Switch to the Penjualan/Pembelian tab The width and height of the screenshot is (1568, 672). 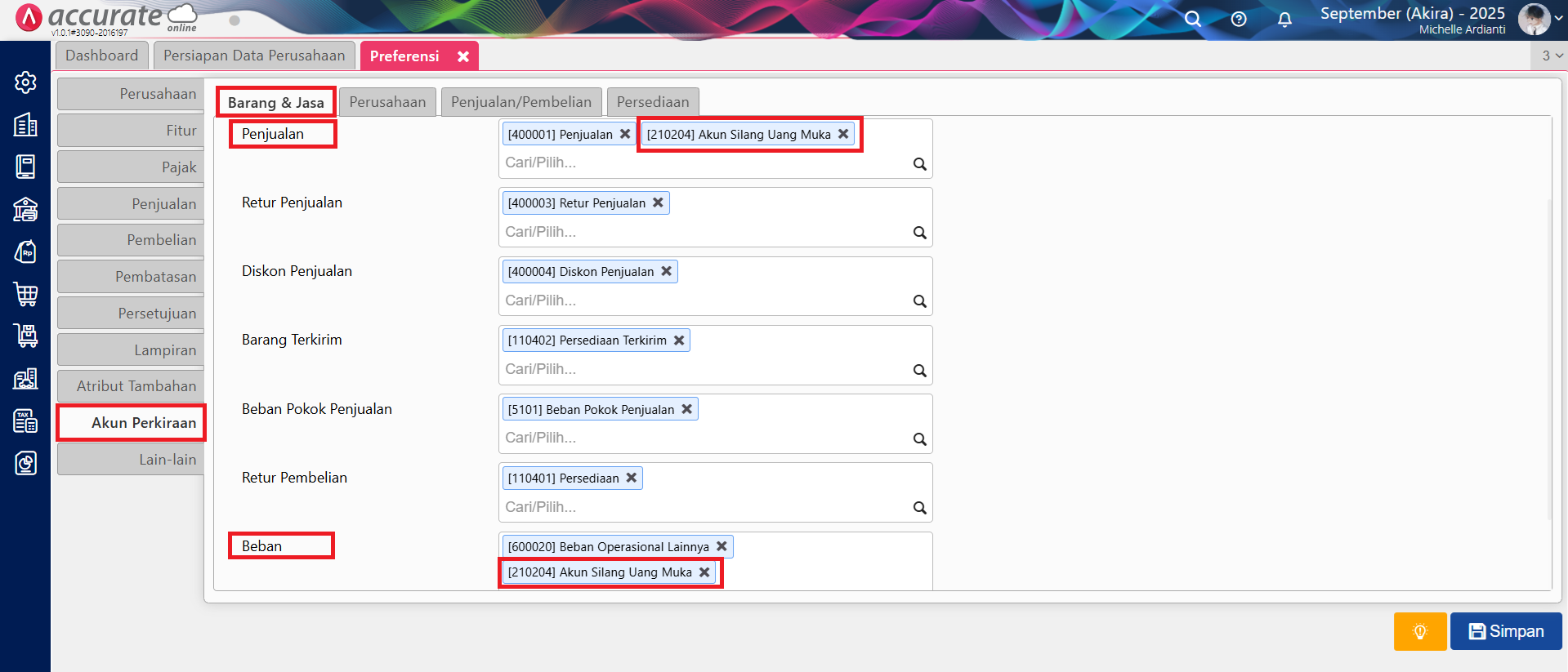tap(520, 102)
